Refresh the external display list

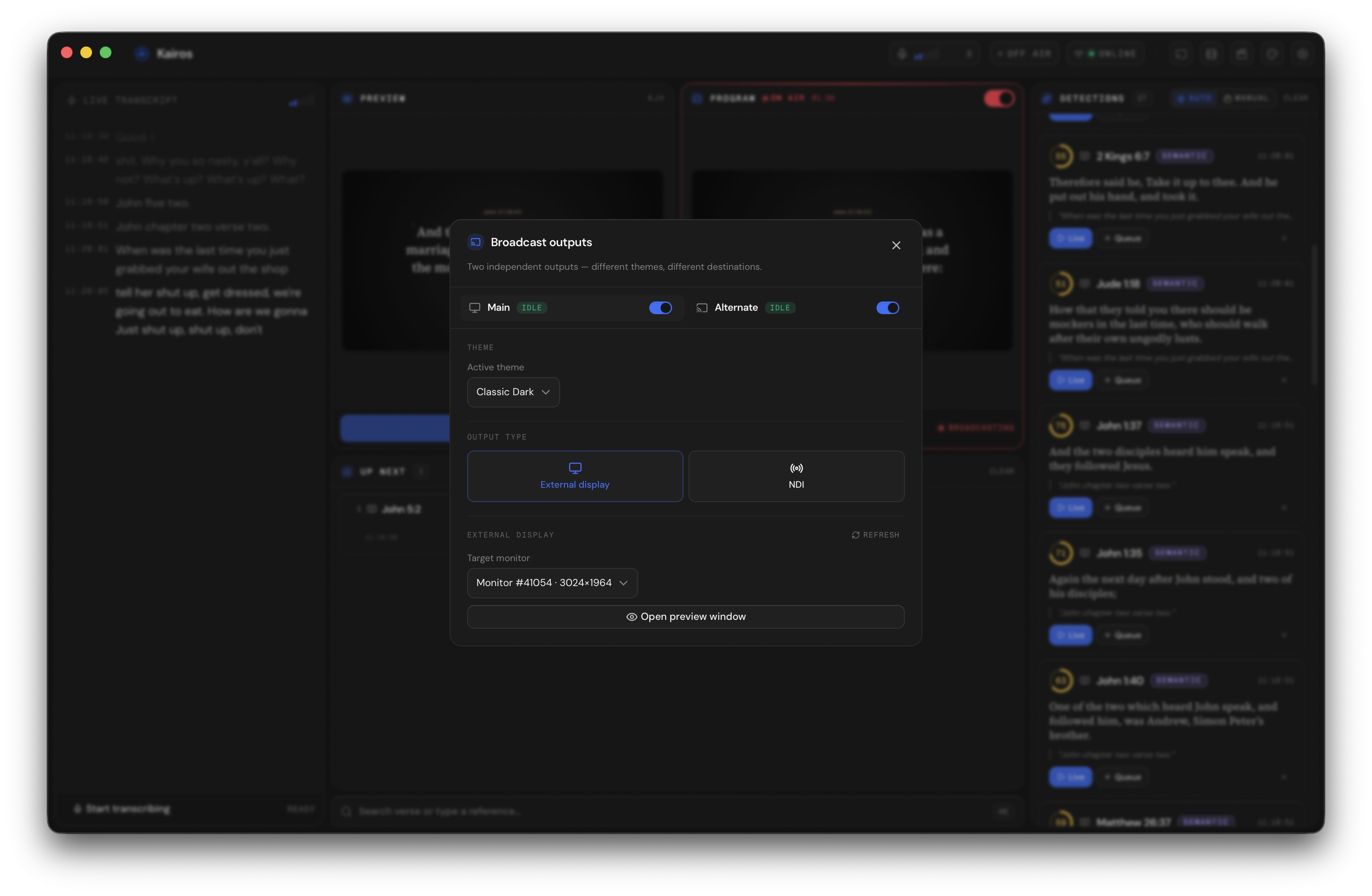[x=875, y=535]
